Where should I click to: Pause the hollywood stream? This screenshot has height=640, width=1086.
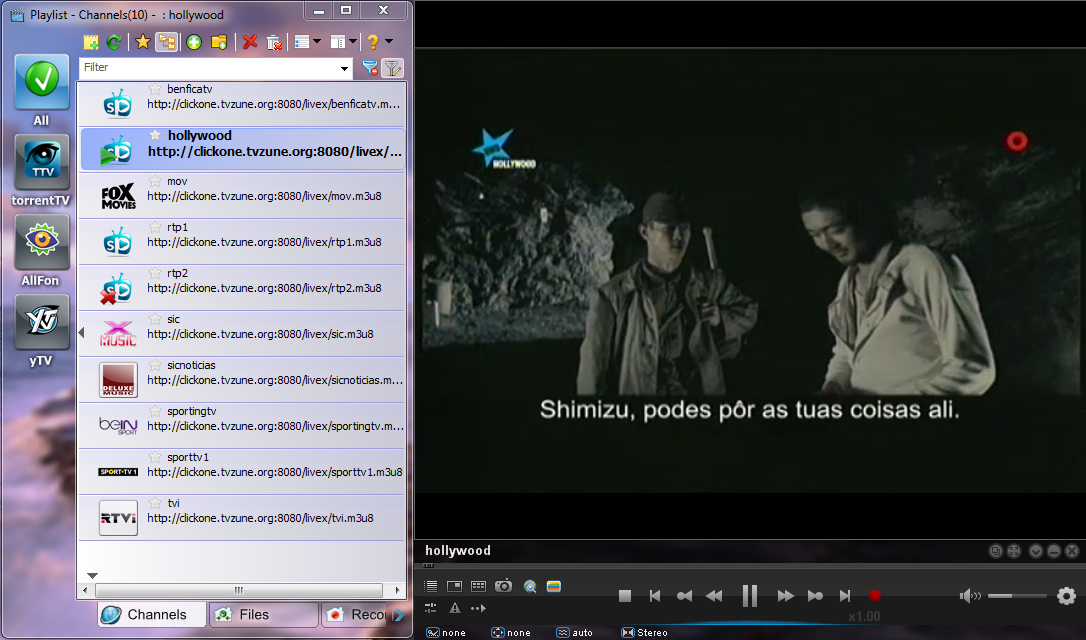click(749, 596)
